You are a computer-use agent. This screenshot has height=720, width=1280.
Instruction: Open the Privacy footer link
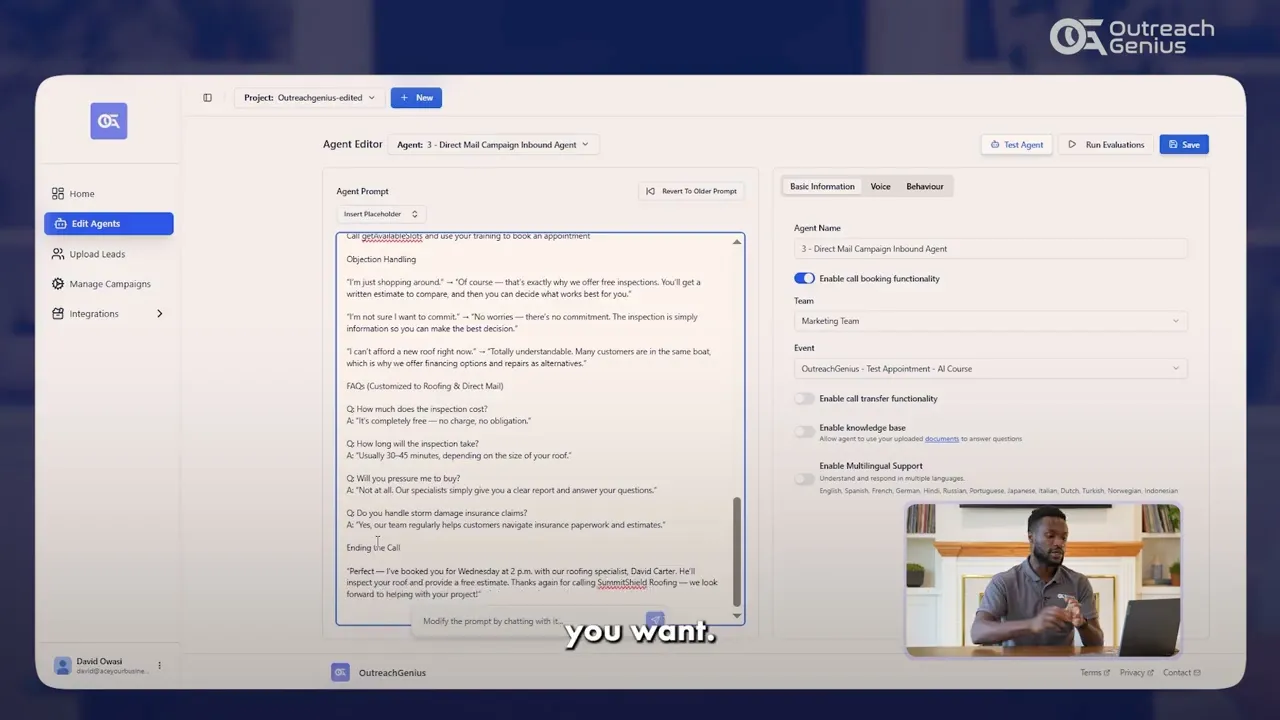(1136, 673)
